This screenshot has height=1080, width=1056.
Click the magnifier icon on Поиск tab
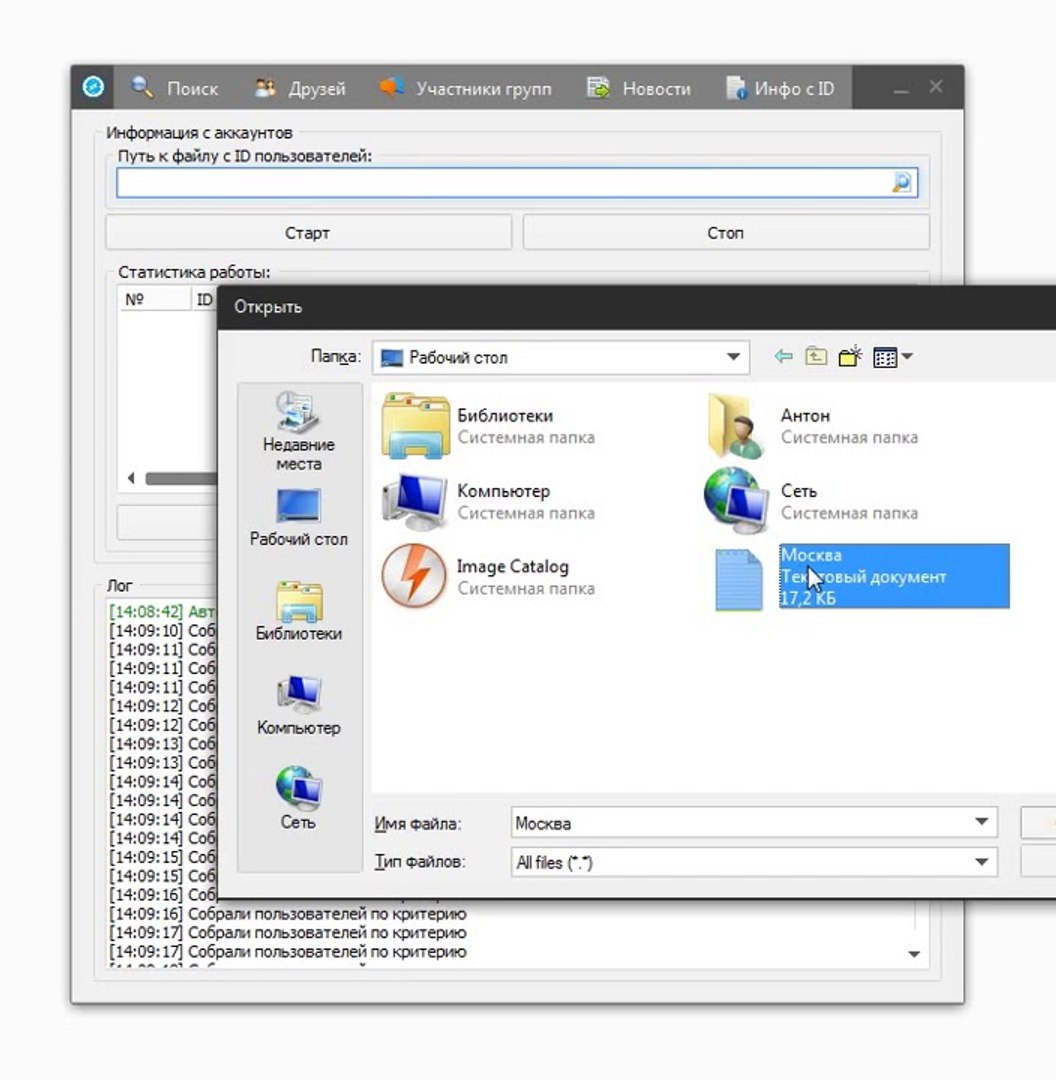coord(143,87)
